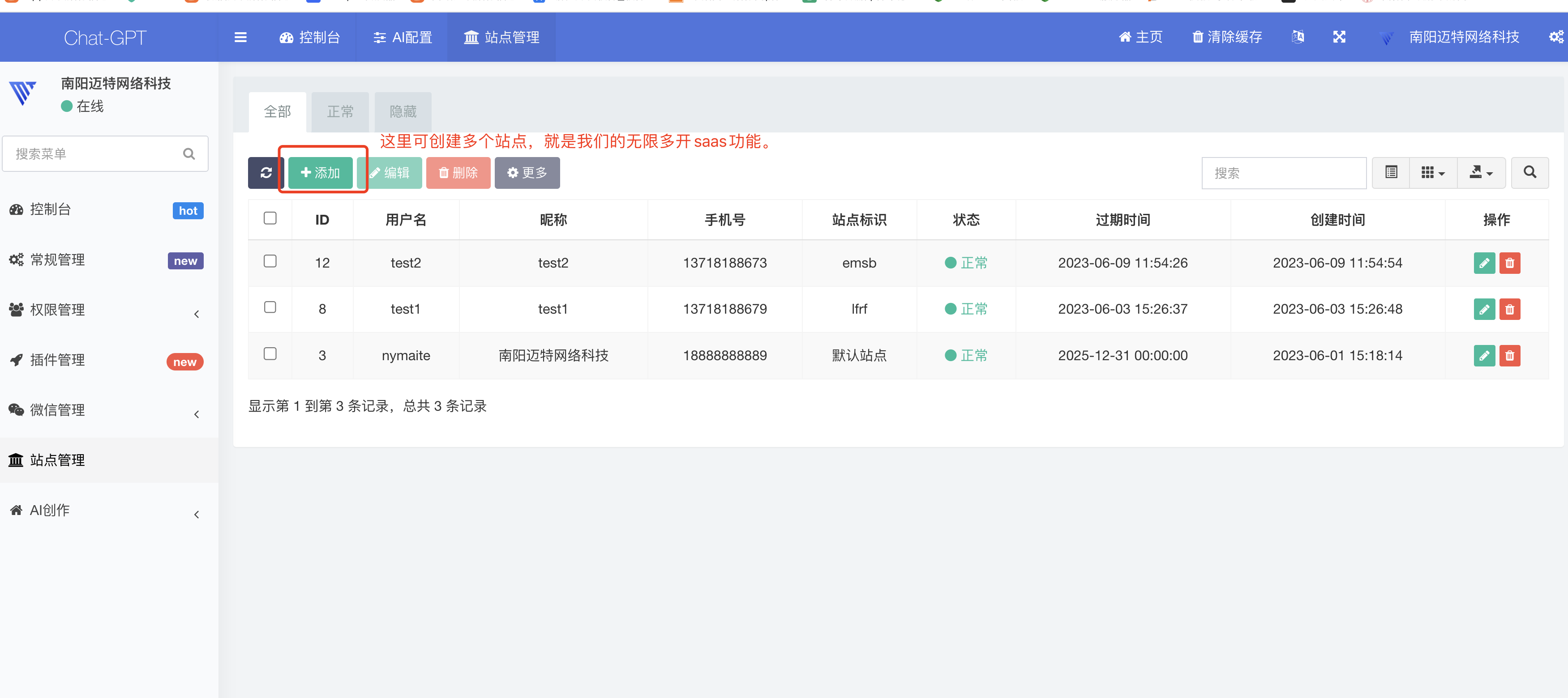Click the fullscreen expand icon in top bar
This screenshot has width=1568, height=698.
coord(1339,37)
